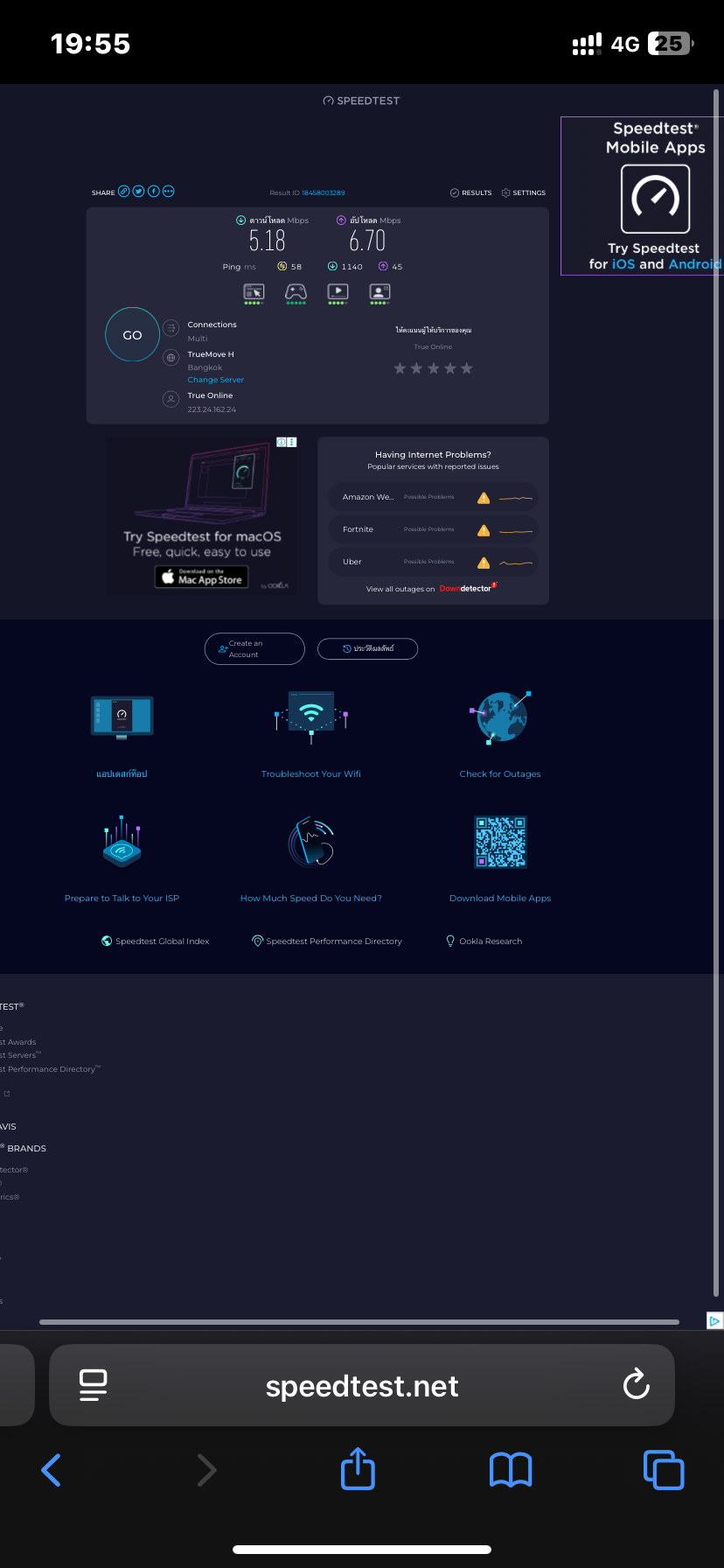This screenshot has height=1568, width=724.
Task: Click the TrueMove H server globe icon
Action: point(171,357)
